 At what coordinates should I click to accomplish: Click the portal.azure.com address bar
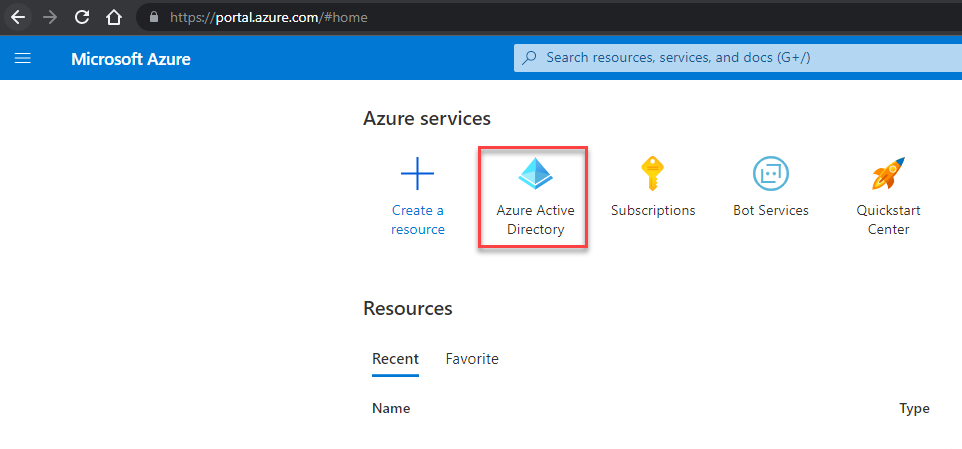point(548,17)
